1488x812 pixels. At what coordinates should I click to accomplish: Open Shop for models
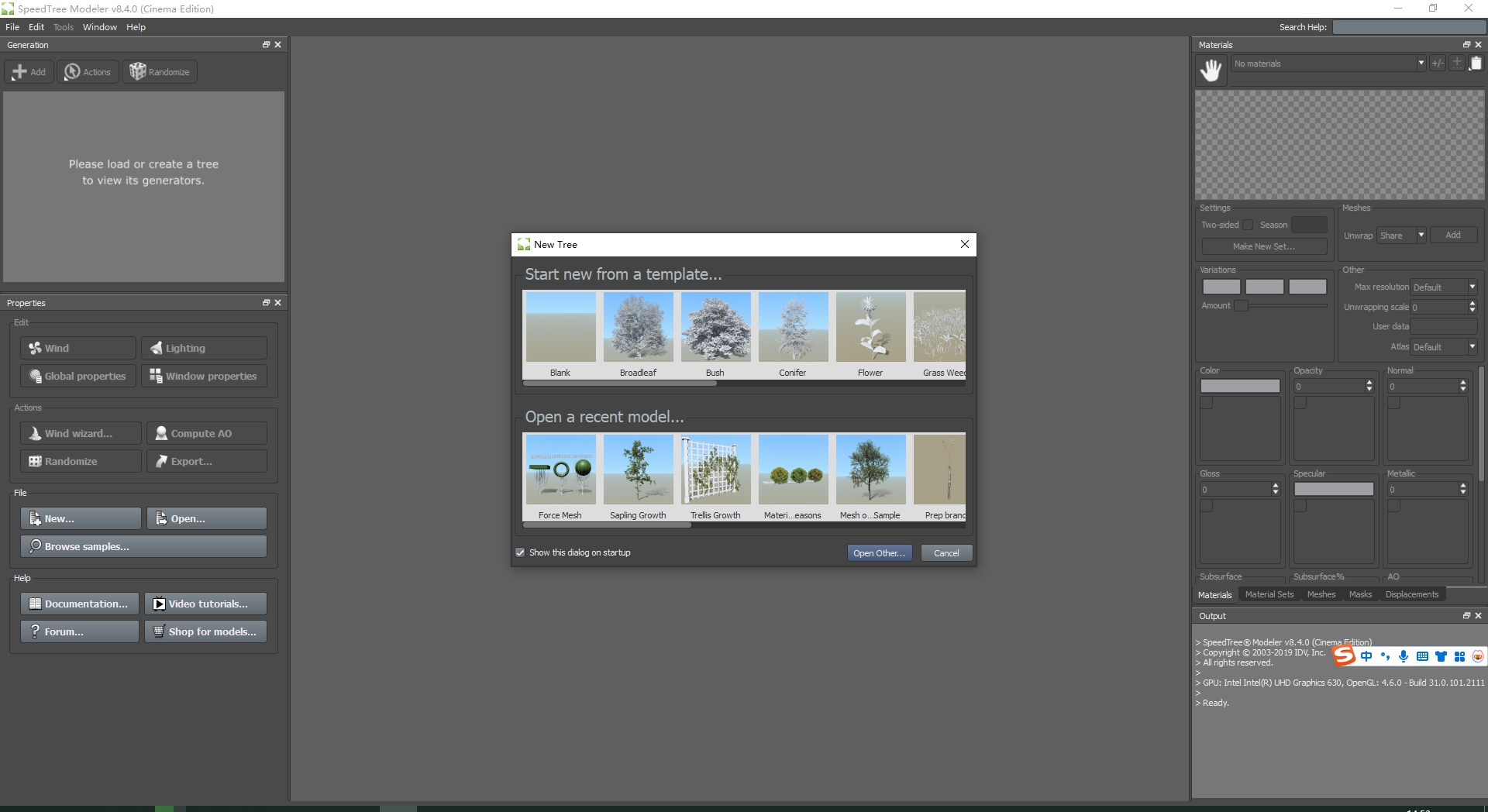click(205, 632)
